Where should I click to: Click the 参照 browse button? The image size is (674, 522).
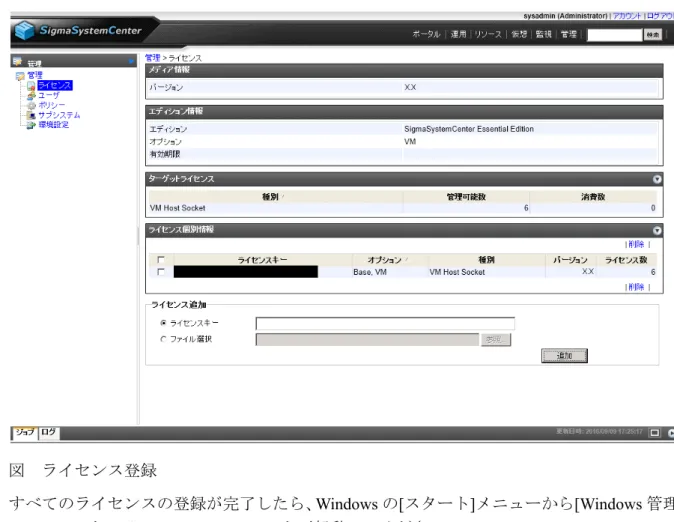click(496, 340)
